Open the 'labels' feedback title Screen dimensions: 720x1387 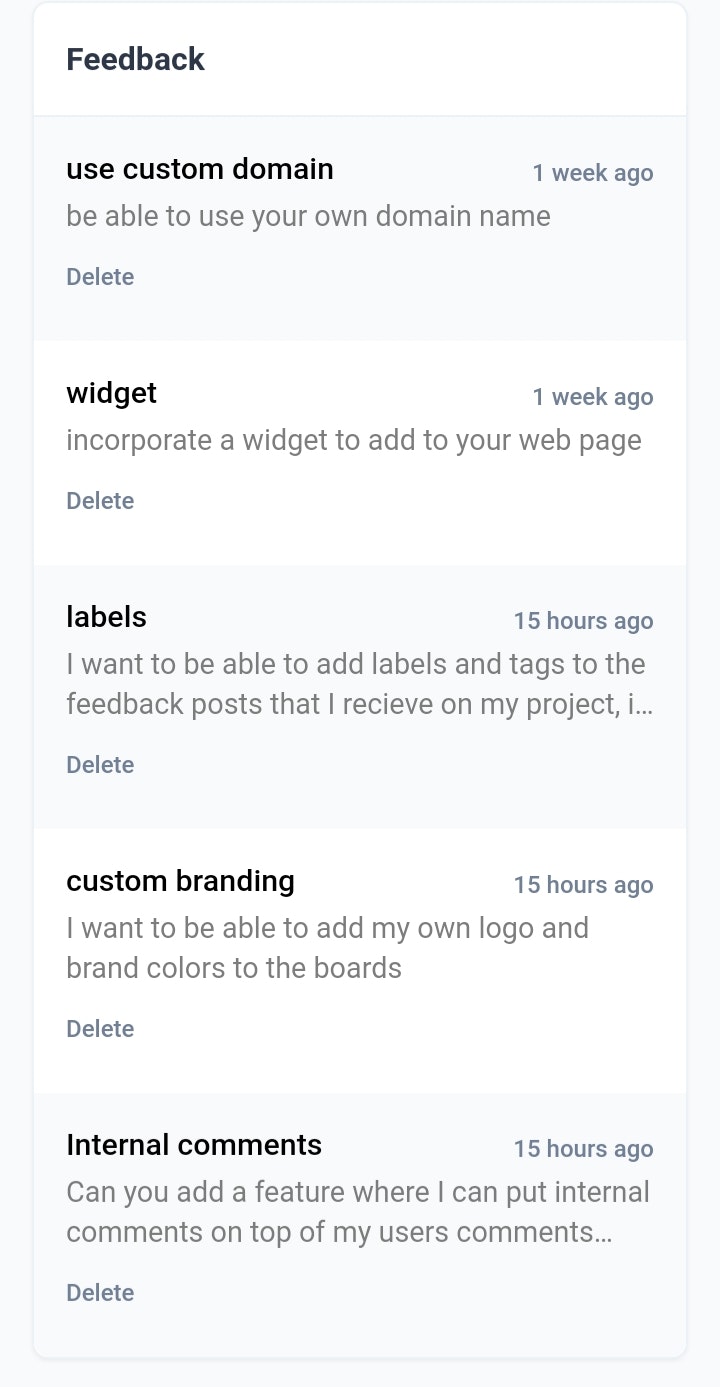[x=107, y=617]
